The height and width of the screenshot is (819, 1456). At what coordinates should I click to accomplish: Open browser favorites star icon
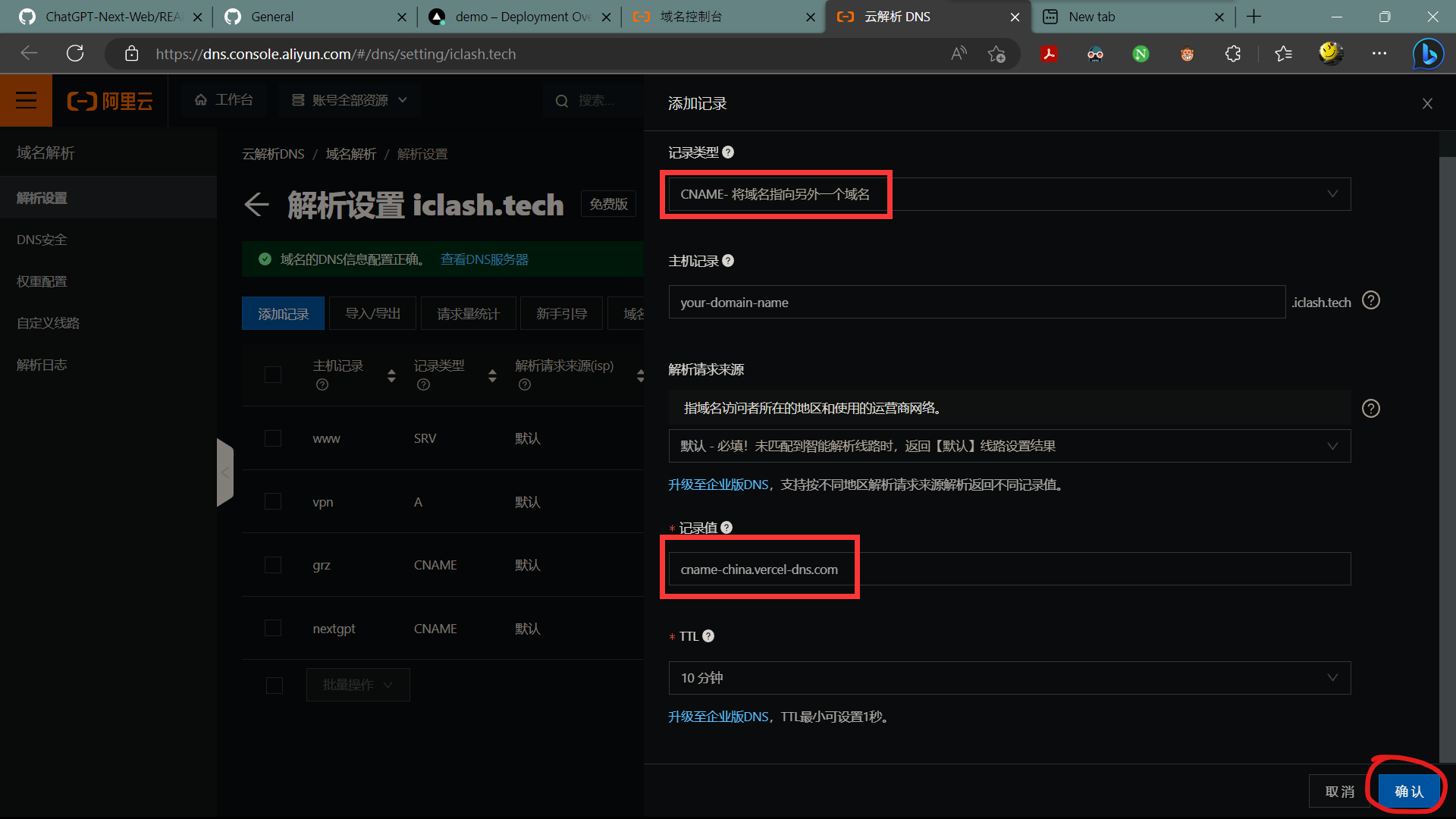(1283, 54)
